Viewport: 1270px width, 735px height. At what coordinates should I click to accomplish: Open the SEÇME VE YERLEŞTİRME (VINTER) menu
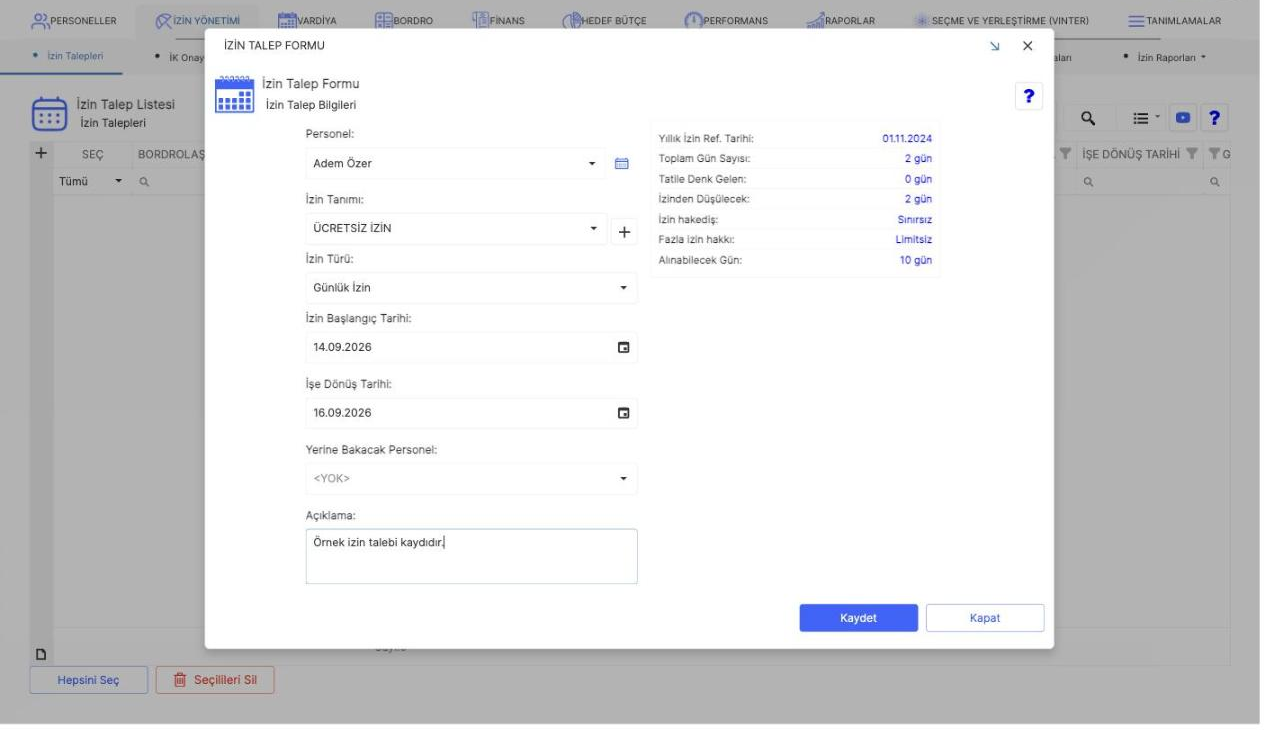point(1003,20)
